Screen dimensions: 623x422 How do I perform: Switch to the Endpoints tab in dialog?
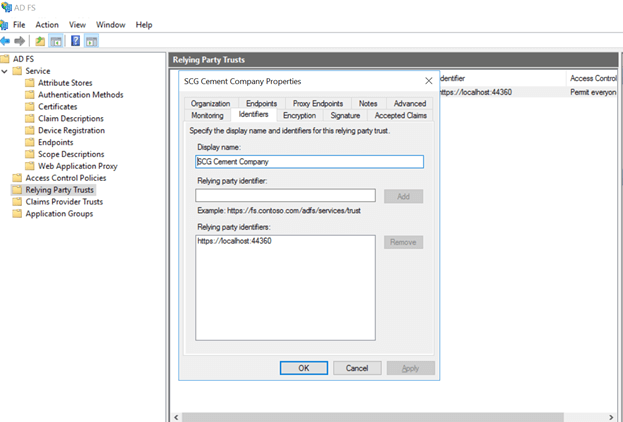click(261, 103)
